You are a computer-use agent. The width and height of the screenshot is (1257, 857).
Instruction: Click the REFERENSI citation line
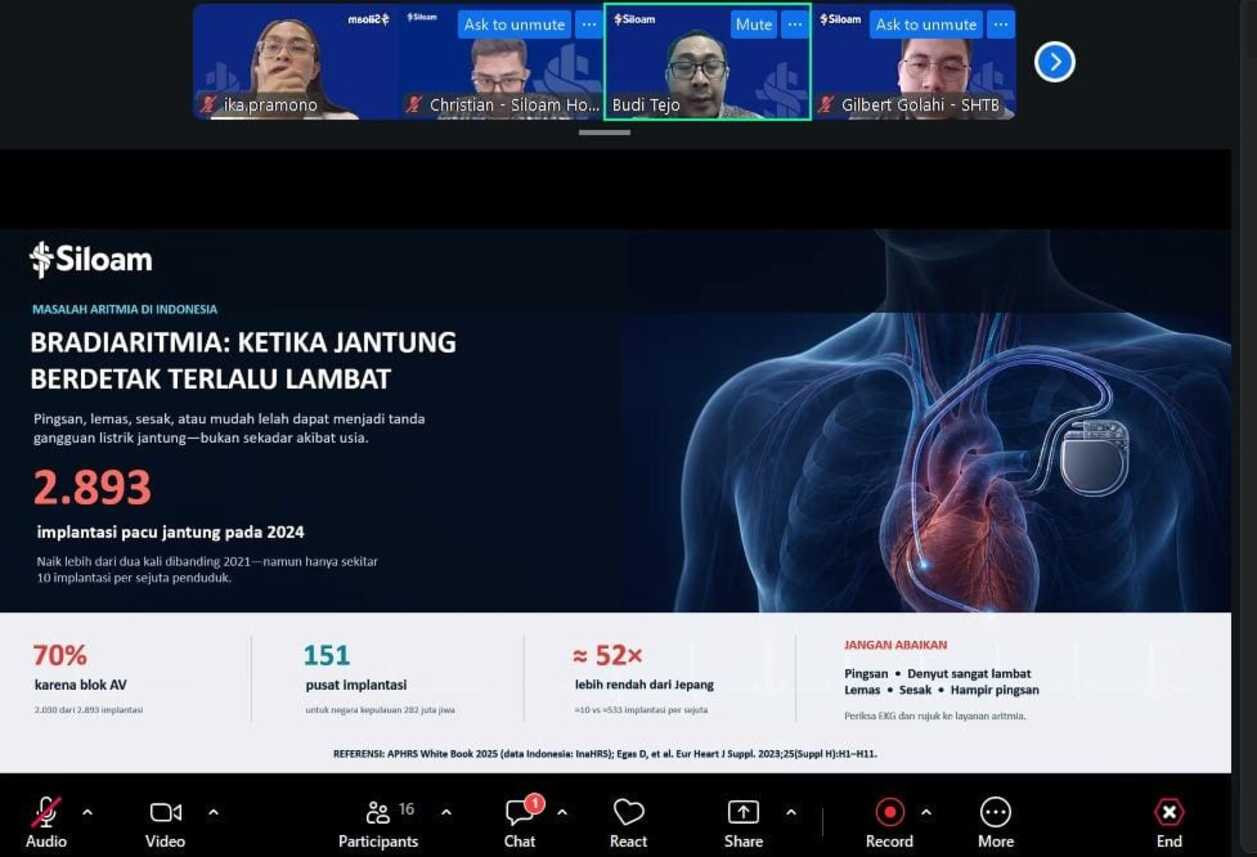(x=605, y=753)
